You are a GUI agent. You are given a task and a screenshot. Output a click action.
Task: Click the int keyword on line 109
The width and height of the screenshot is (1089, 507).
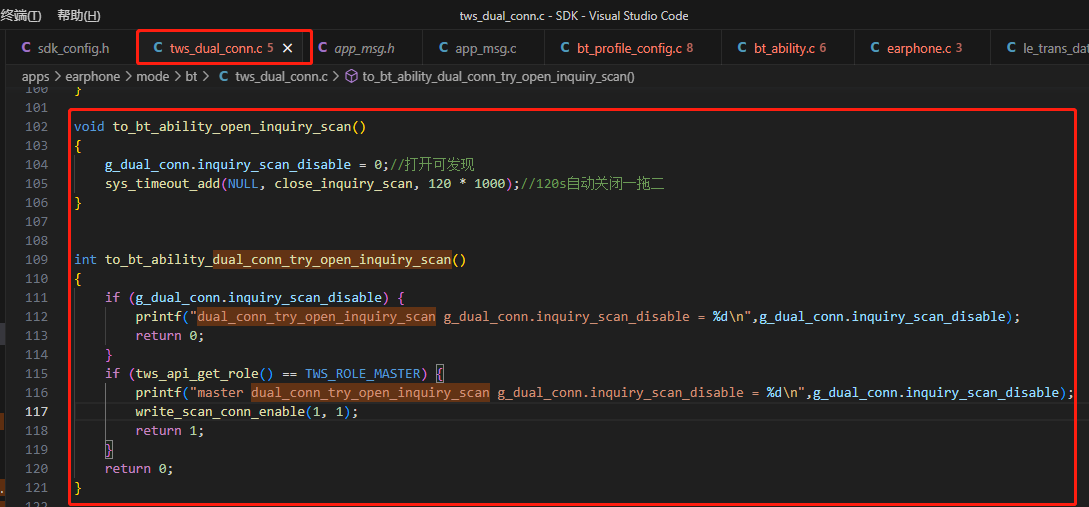tap(85, 259)
